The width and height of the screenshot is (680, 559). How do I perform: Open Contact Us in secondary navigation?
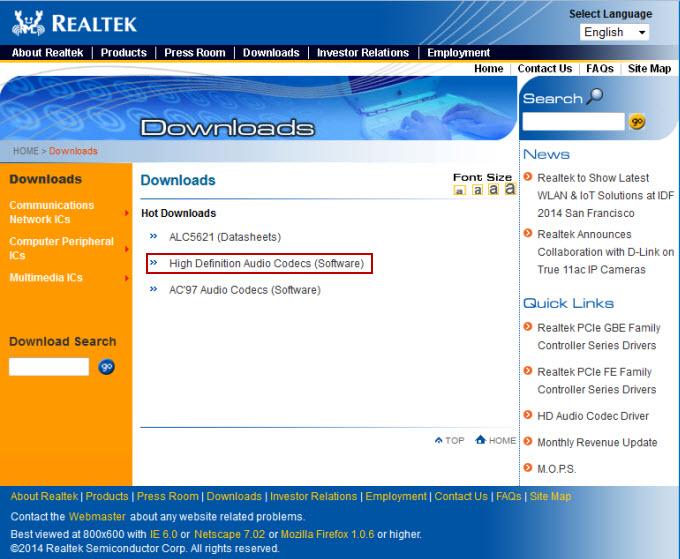pos(545,69)
